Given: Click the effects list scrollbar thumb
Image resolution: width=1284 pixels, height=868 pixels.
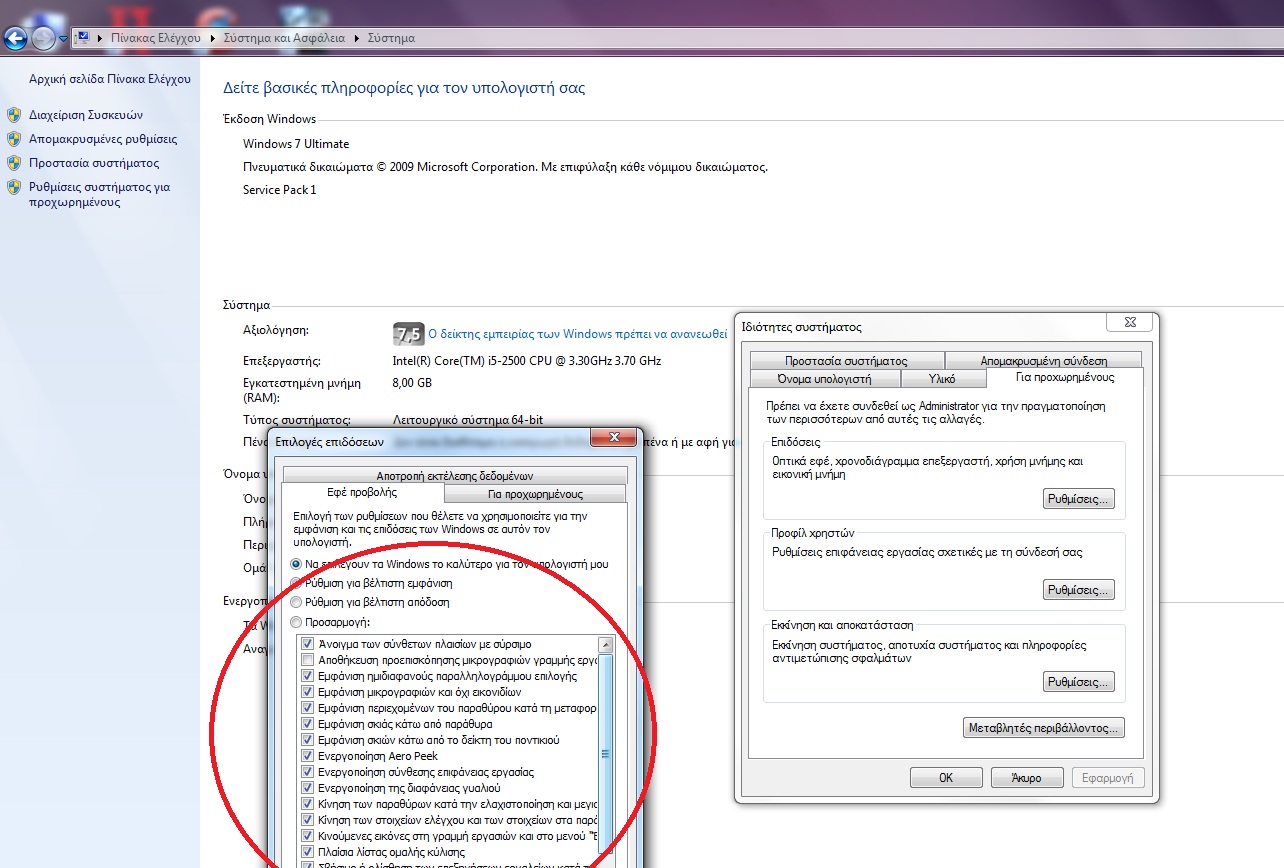Looking at the screenshot, I should [605, 756].
